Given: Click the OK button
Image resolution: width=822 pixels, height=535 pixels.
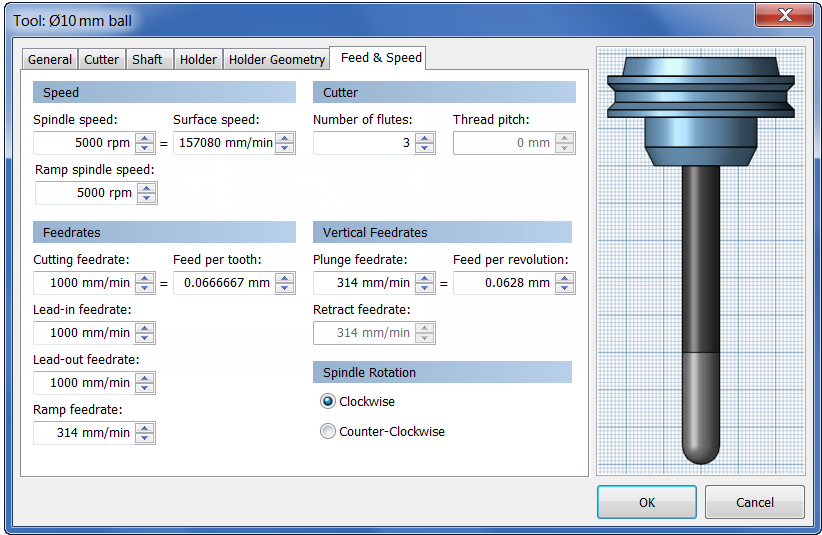Looking at the screenshot, I should [x=647, y=502].
